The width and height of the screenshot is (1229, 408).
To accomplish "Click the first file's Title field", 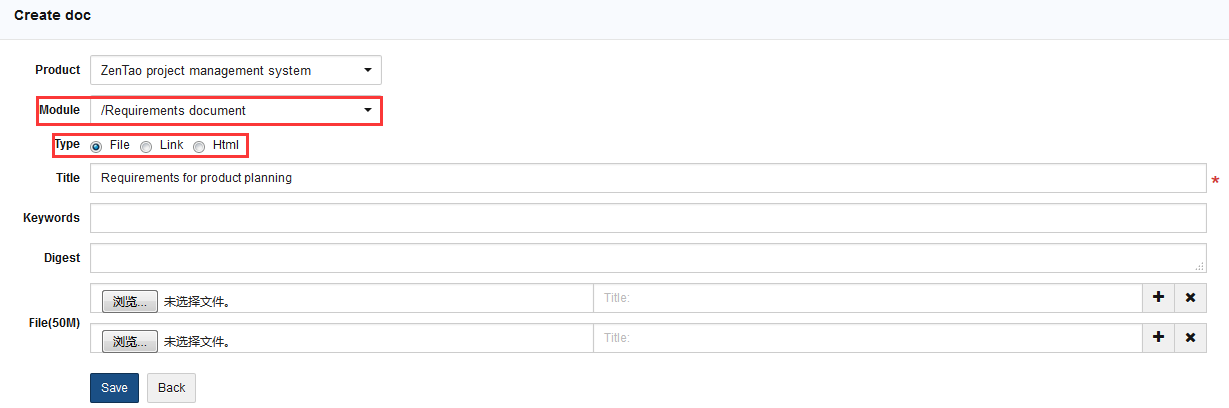I will pos(867,297).
